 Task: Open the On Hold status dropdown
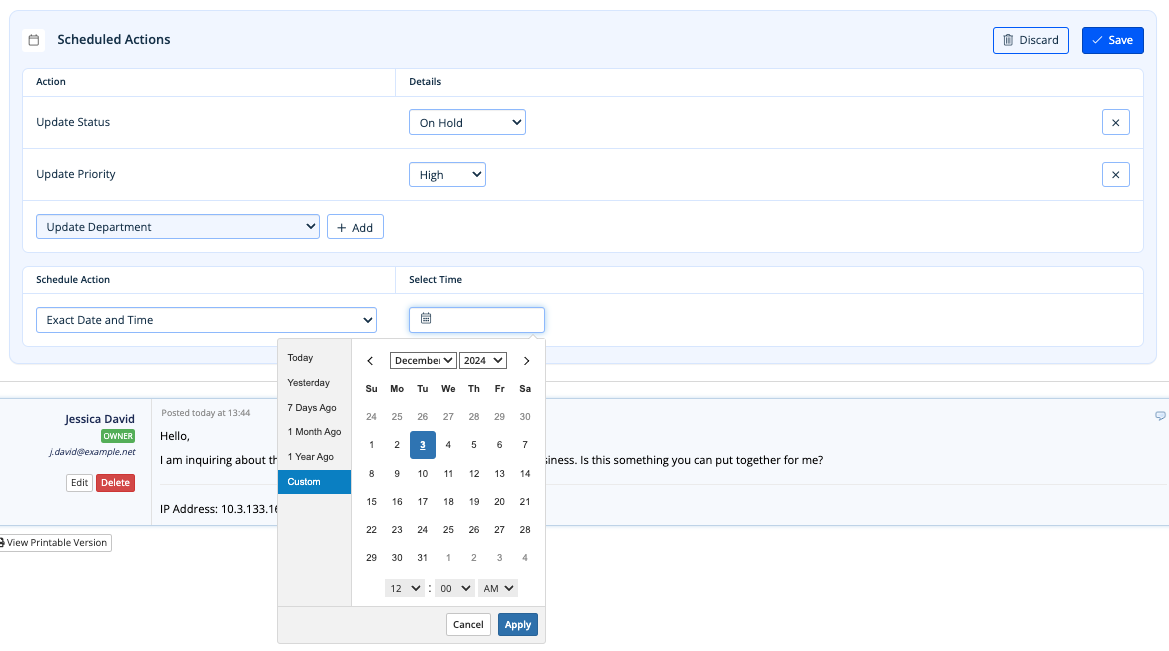click(x=467, y=121)
